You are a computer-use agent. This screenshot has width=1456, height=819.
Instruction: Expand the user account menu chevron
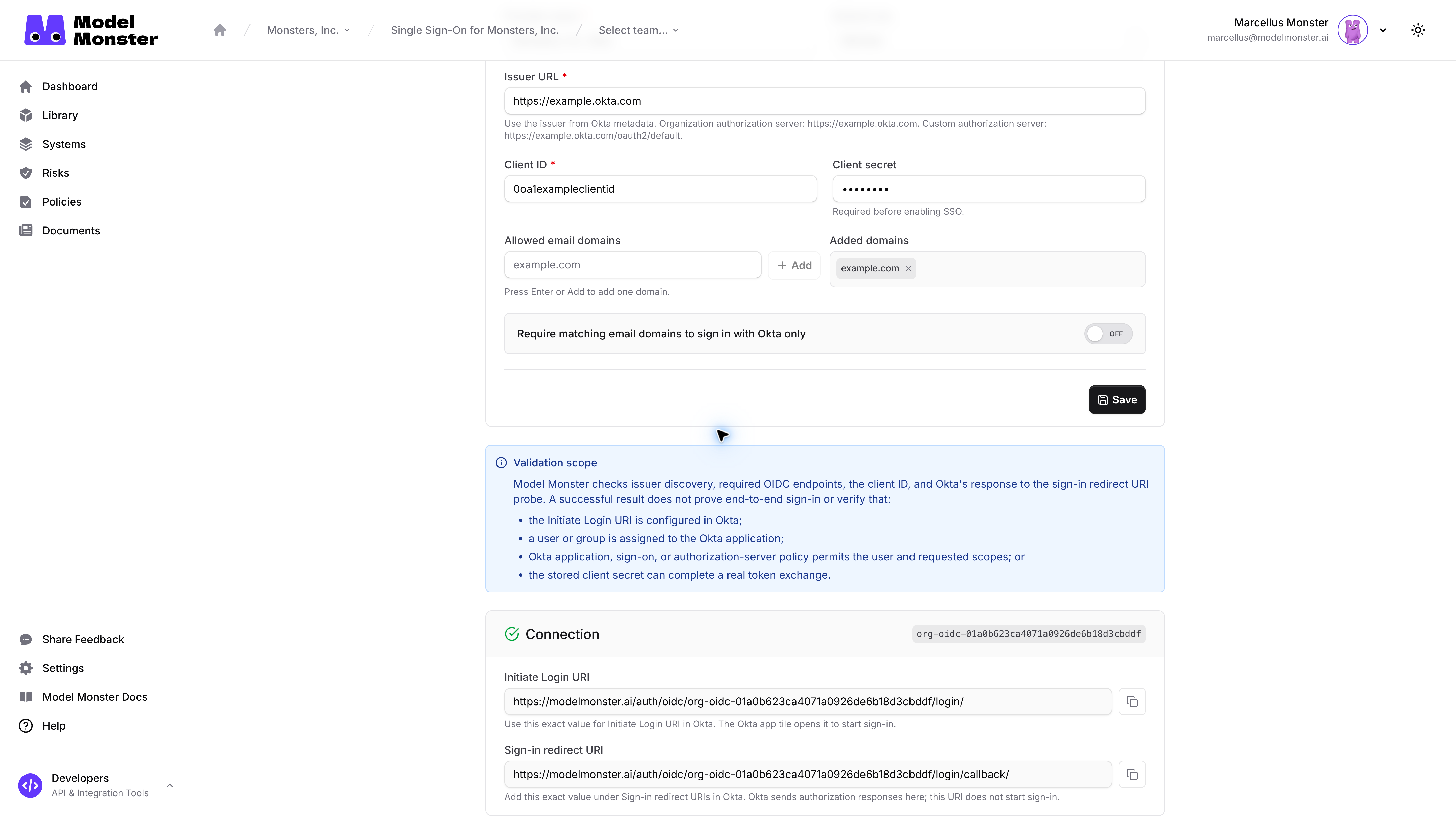click(x=1383, y=30)
